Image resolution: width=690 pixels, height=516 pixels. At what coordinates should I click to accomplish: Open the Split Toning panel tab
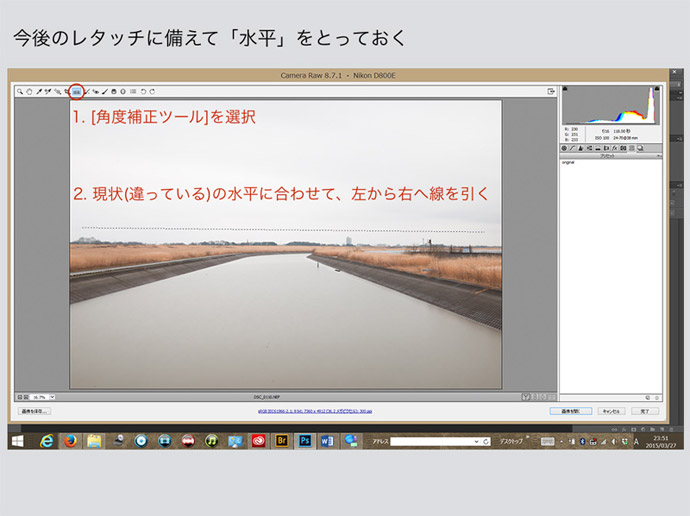coord(598,148)
